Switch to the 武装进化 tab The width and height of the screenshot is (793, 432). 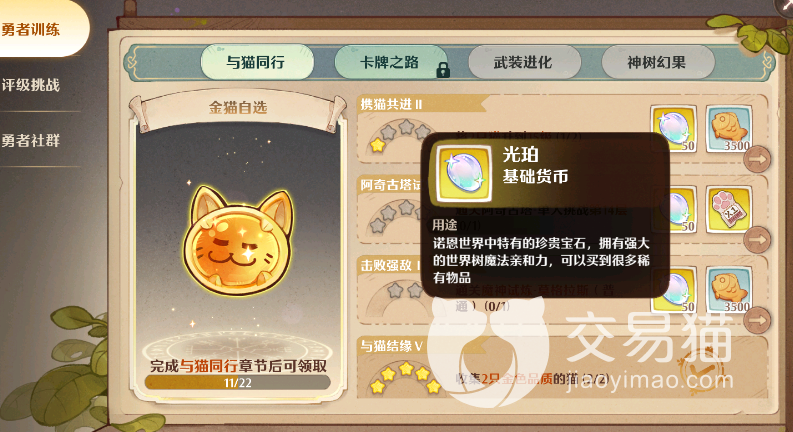point(523,62)
